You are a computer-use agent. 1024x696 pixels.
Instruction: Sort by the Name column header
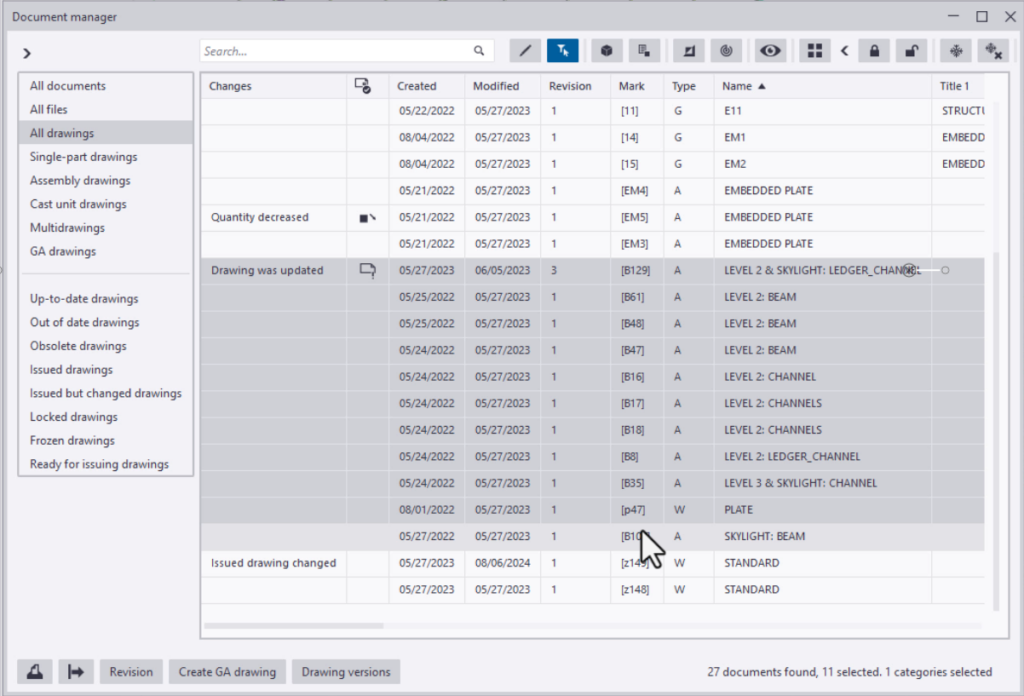(743, 85)
